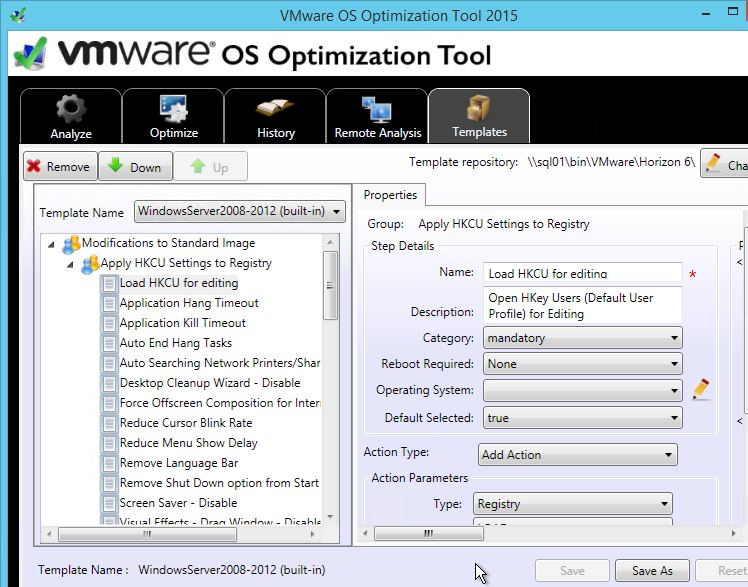
Task: Select Auto End Hang Tasks item
Action: (x=176, y=343)
